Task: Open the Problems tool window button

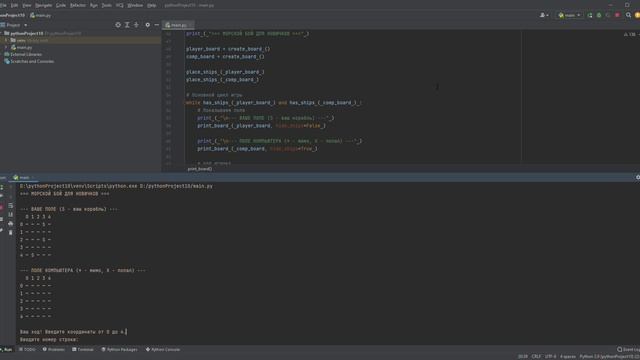Action: point(54,350)
